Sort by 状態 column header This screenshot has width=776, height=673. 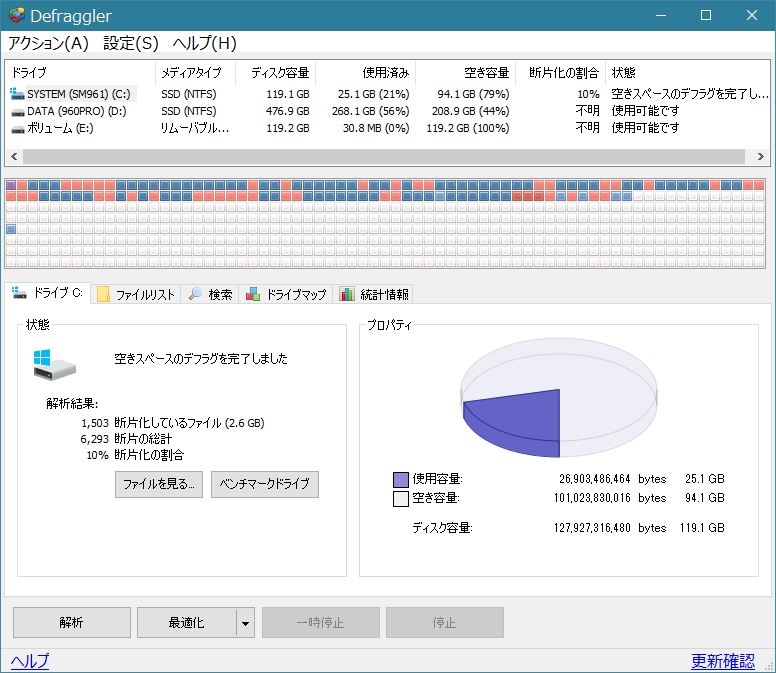coord(688,73)
